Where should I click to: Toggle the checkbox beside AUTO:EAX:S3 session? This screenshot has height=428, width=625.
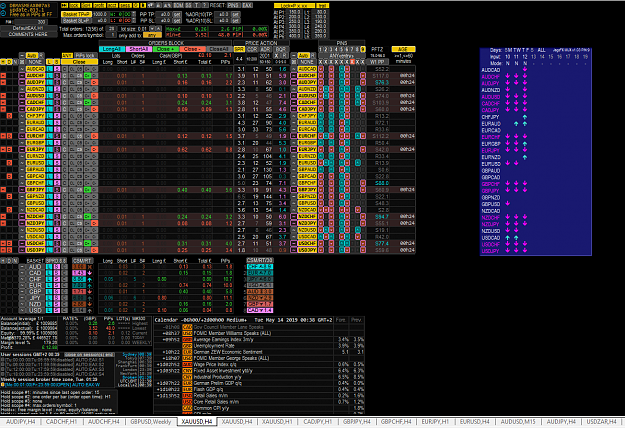click(x=2, y=369)
